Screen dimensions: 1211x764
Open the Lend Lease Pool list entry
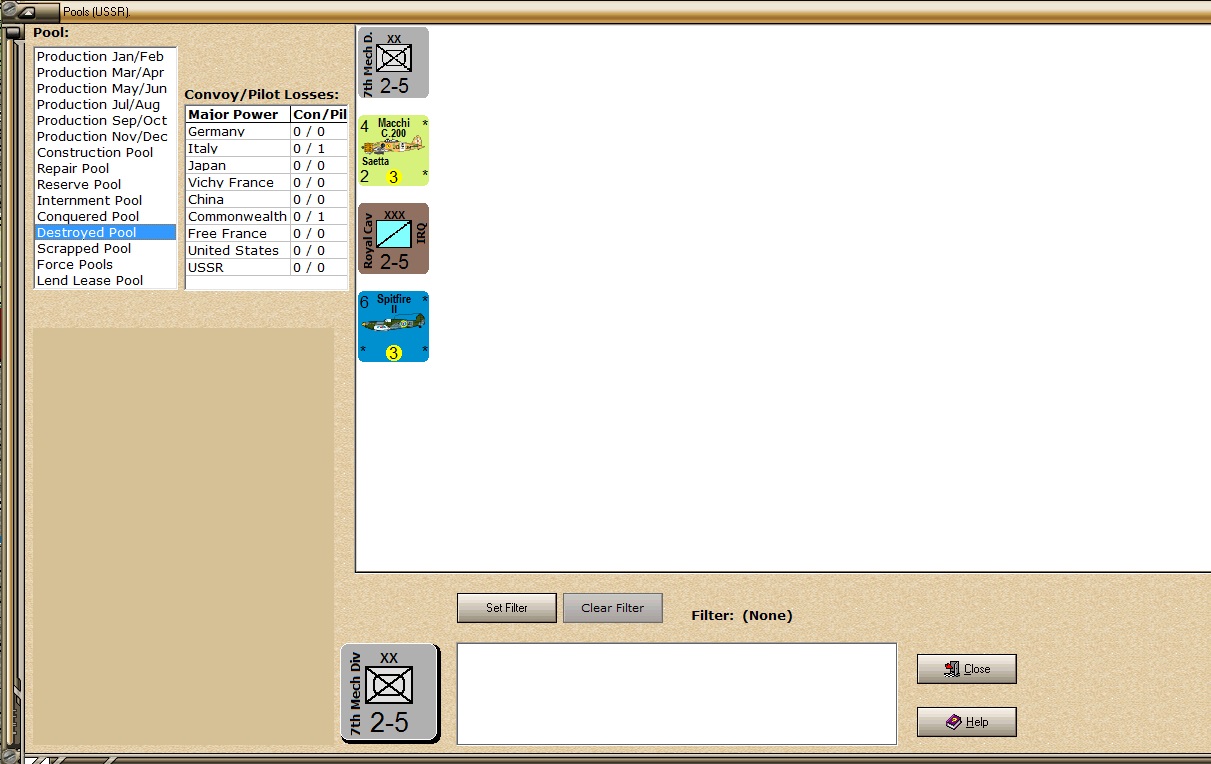(x=105, y=281)
